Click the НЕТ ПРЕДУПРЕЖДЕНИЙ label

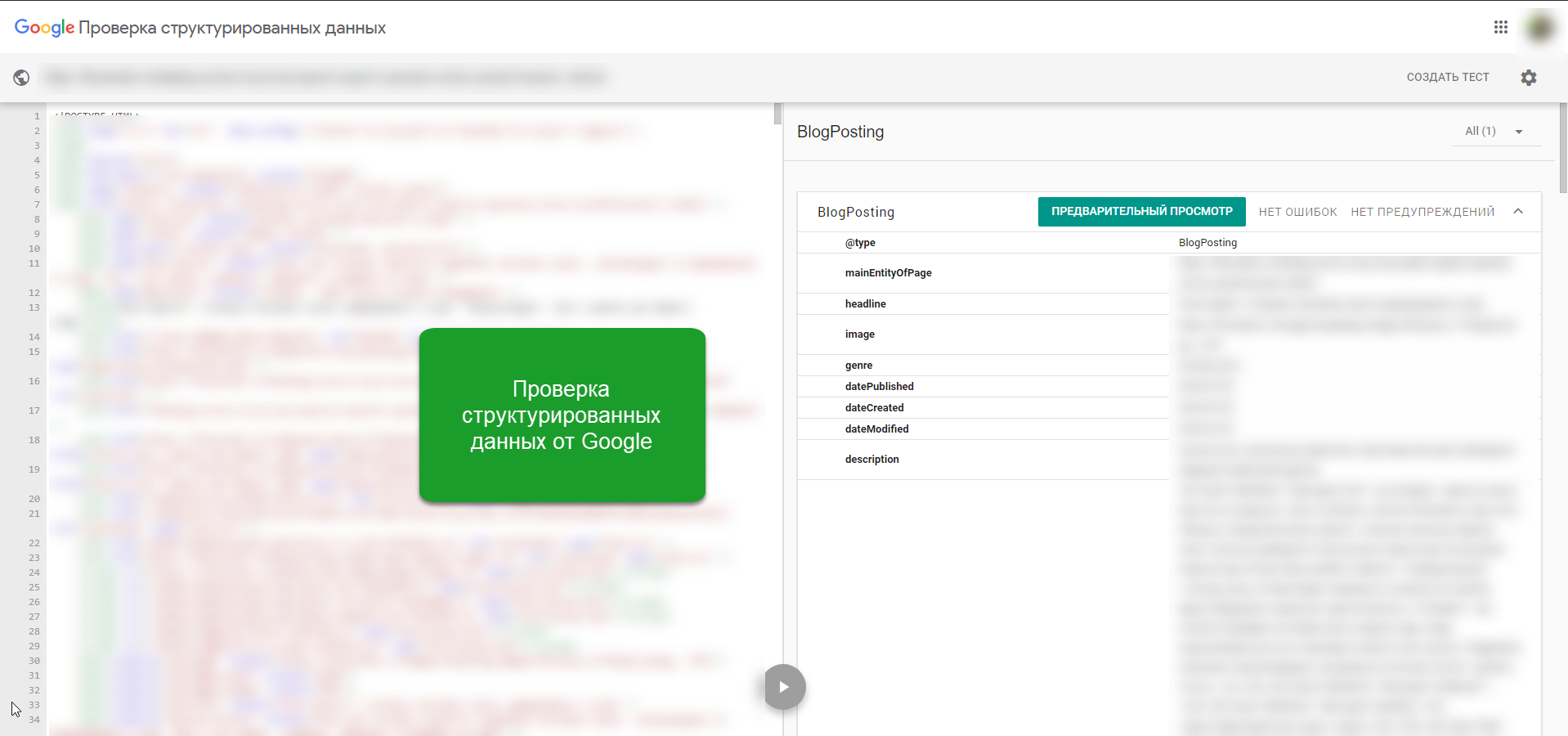(1422, 212)
